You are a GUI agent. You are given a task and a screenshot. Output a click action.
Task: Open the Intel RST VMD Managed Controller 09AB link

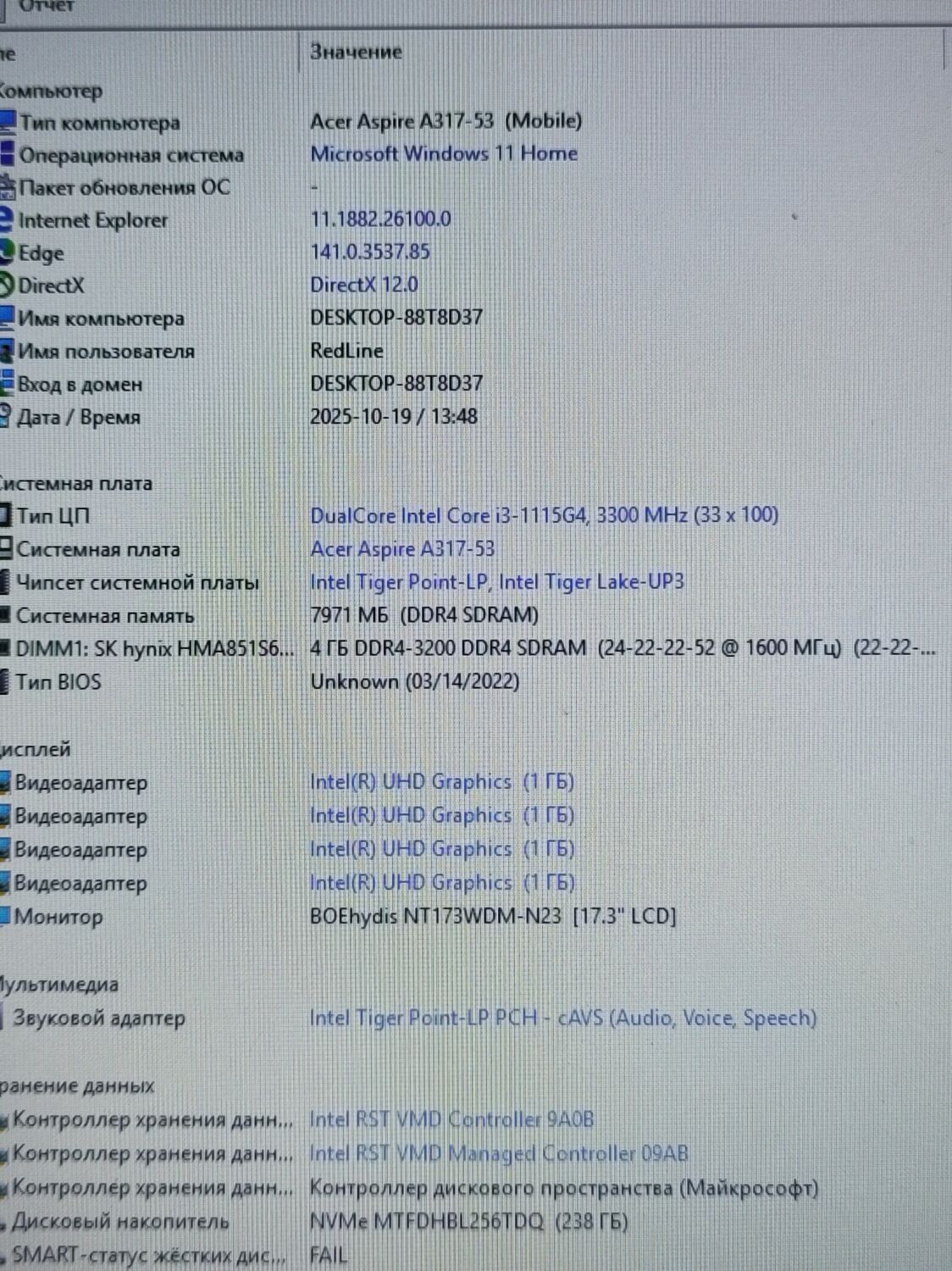coord(498,1153)
